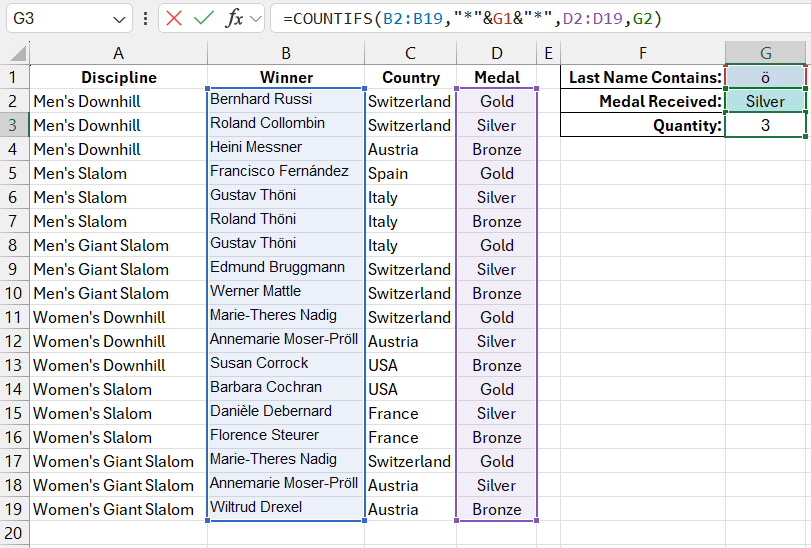This screenshot has width=811, height=548.
Task: Select the cell with Bernhard Russi
Action: [286, 101]
